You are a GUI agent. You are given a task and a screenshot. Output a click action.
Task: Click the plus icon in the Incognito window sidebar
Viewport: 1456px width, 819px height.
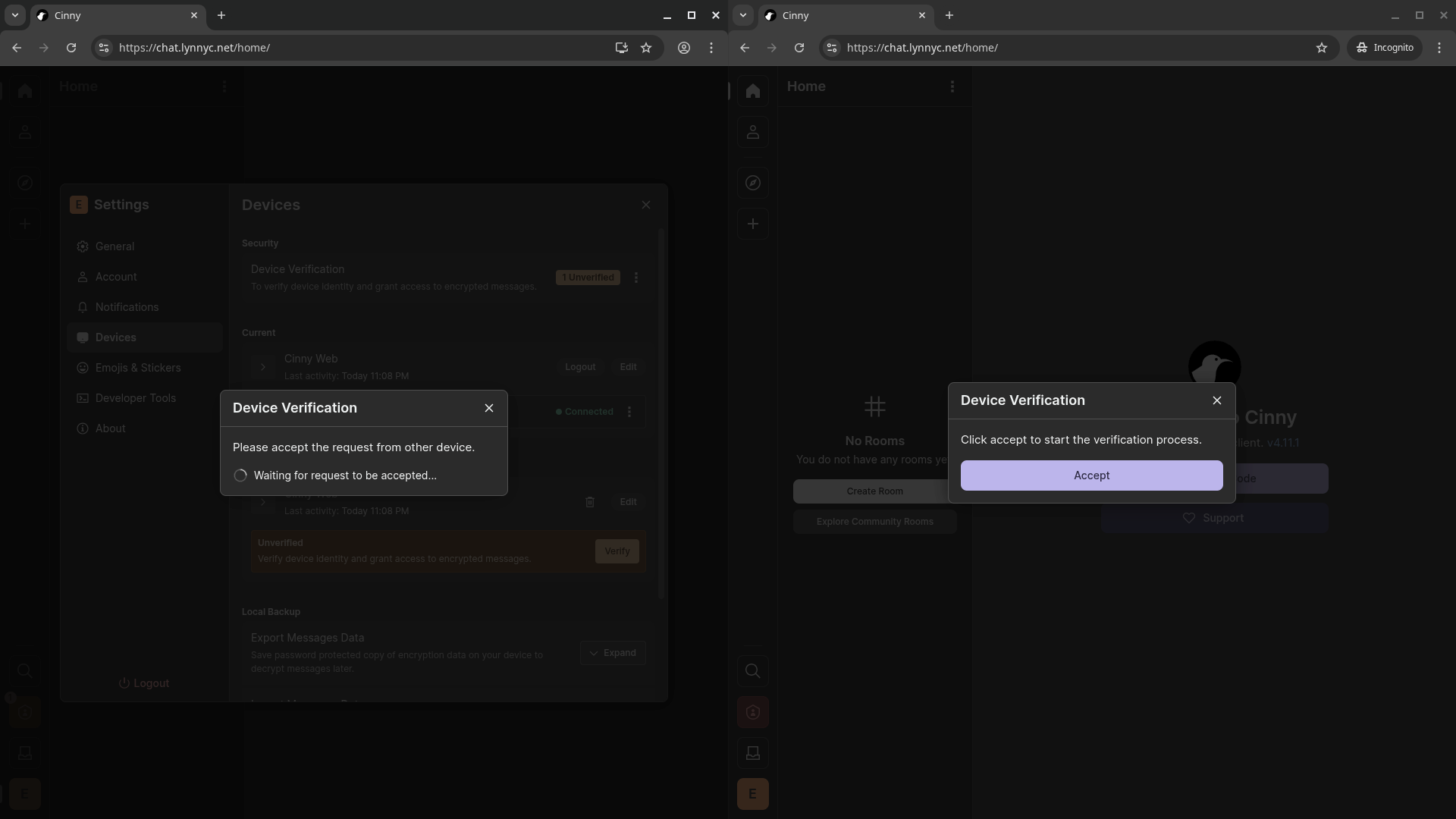pos(753,224)
